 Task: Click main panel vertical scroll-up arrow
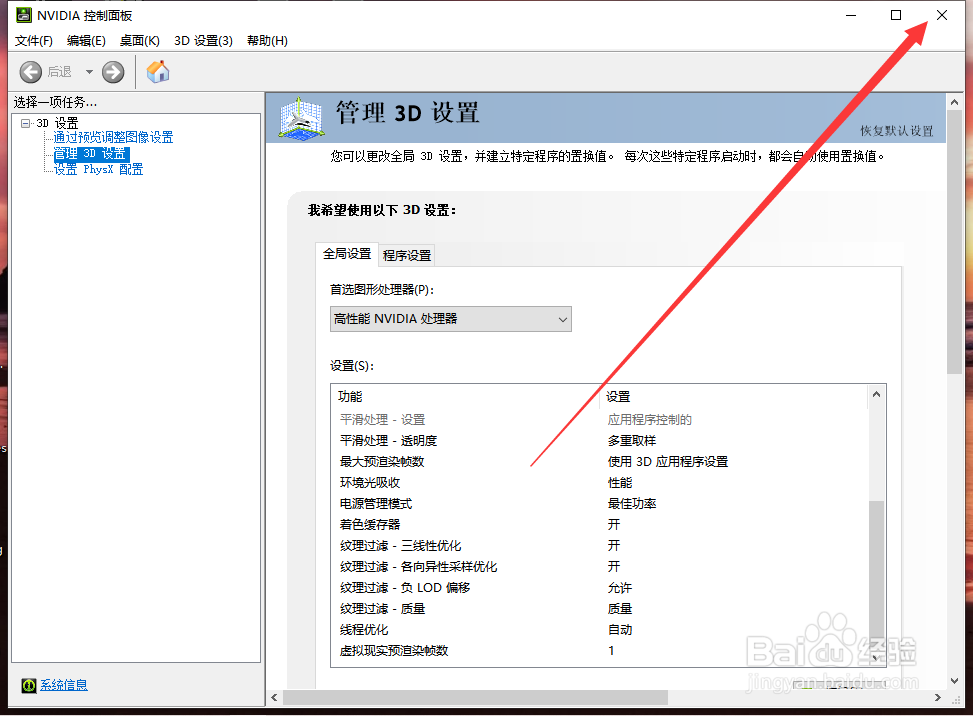(x=954, y=102)
